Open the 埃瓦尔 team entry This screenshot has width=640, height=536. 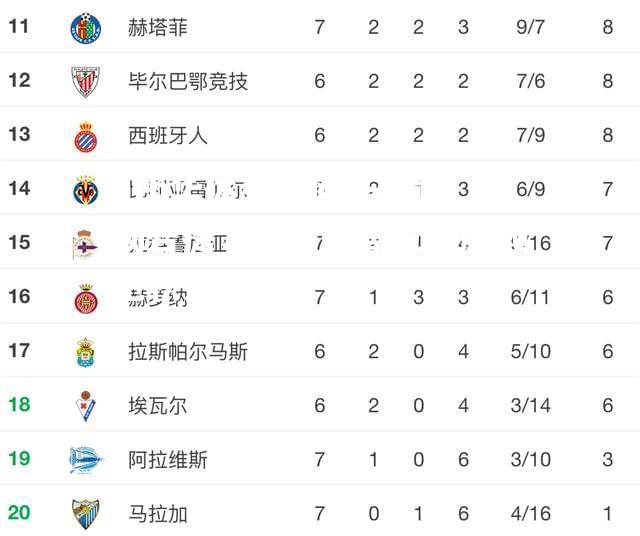[158, 405]
